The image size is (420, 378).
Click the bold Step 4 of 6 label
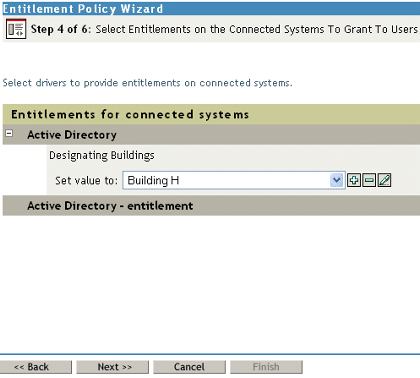(61, 29)
